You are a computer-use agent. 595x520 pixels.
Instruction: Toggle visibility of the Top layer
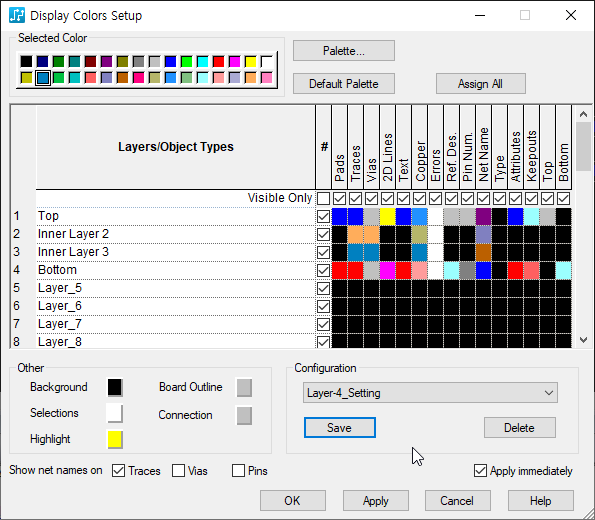click(x=323, y=216)
